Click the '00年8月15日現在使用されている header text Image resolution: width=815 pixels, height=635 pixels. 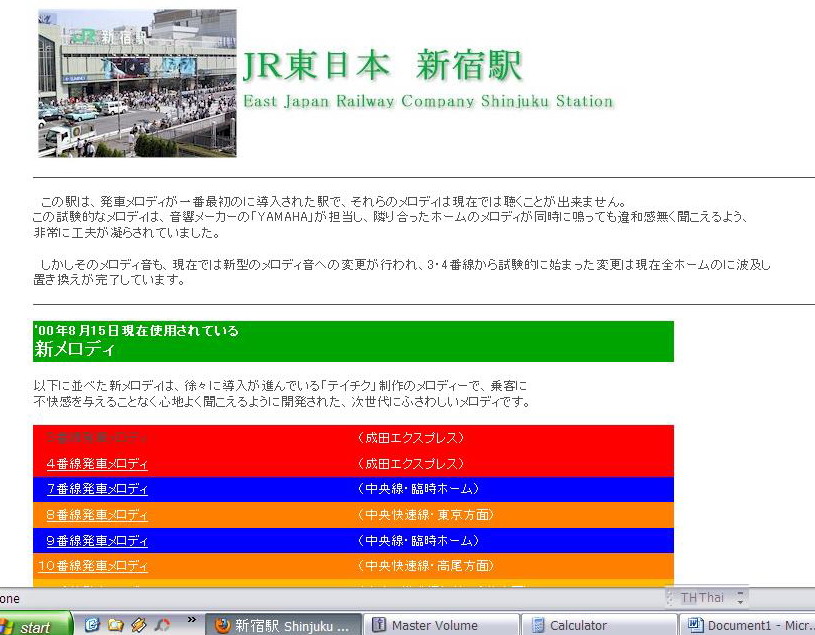[136, 330]
